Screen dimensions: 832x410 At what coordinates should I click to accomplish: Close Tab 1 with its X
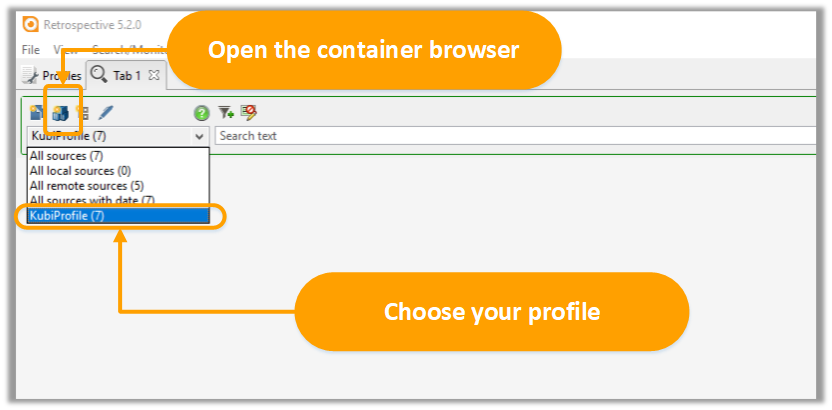click(154, 75)
